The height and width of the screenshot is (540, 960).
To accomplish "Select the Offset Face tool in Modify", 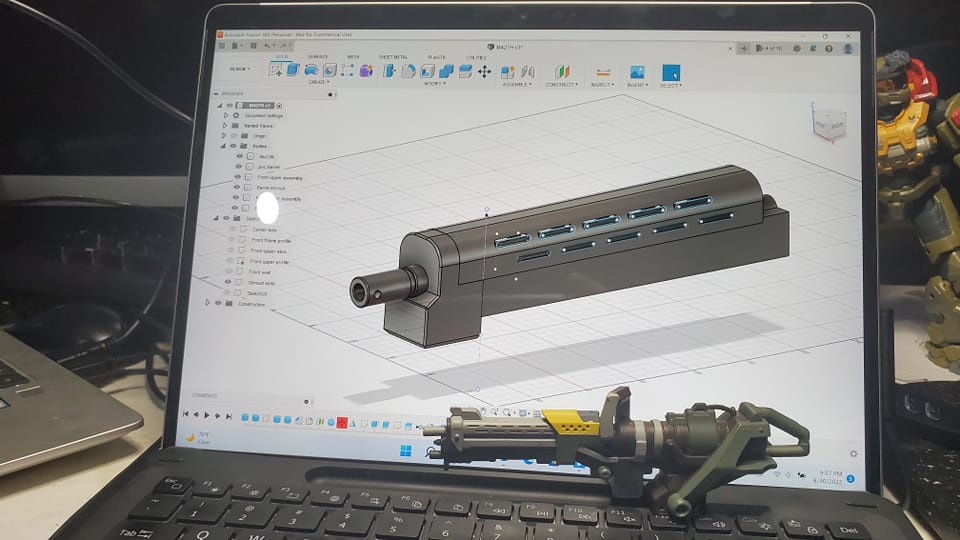I will [x=465, y=72].
